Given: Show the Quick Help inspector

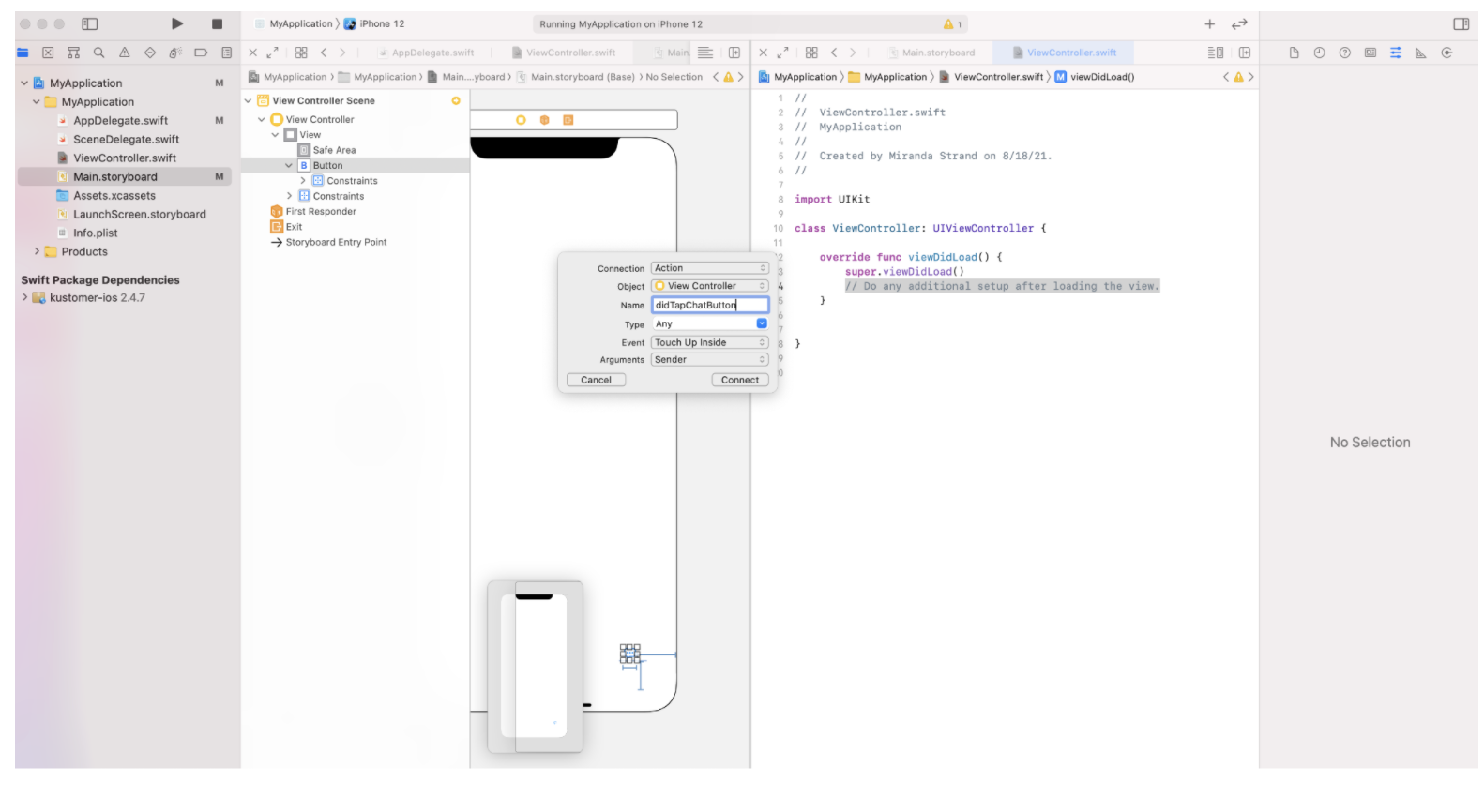Looking at the screenshot, I should coord(1344,53).
